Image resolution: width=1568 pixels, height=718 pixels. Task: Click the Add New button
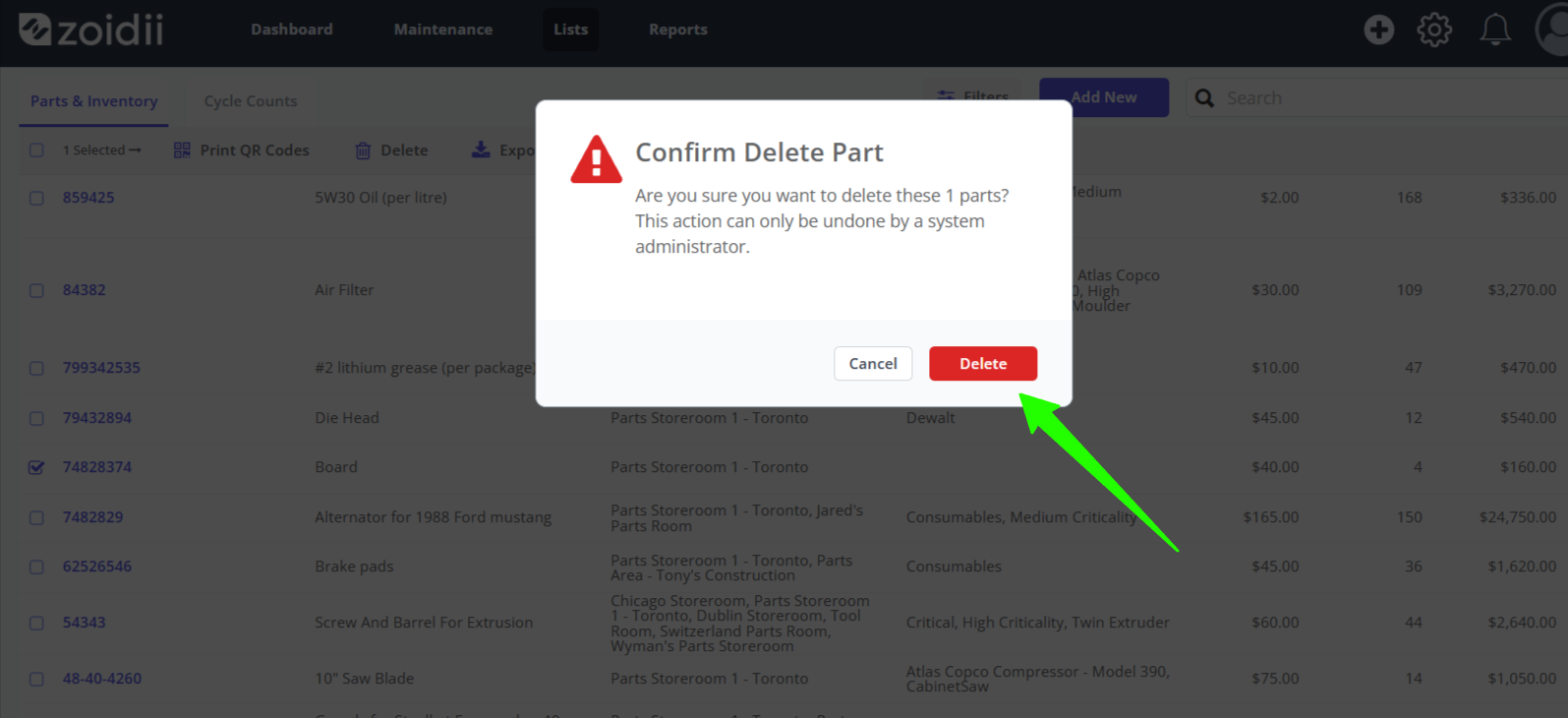[x=1104, y=97]
